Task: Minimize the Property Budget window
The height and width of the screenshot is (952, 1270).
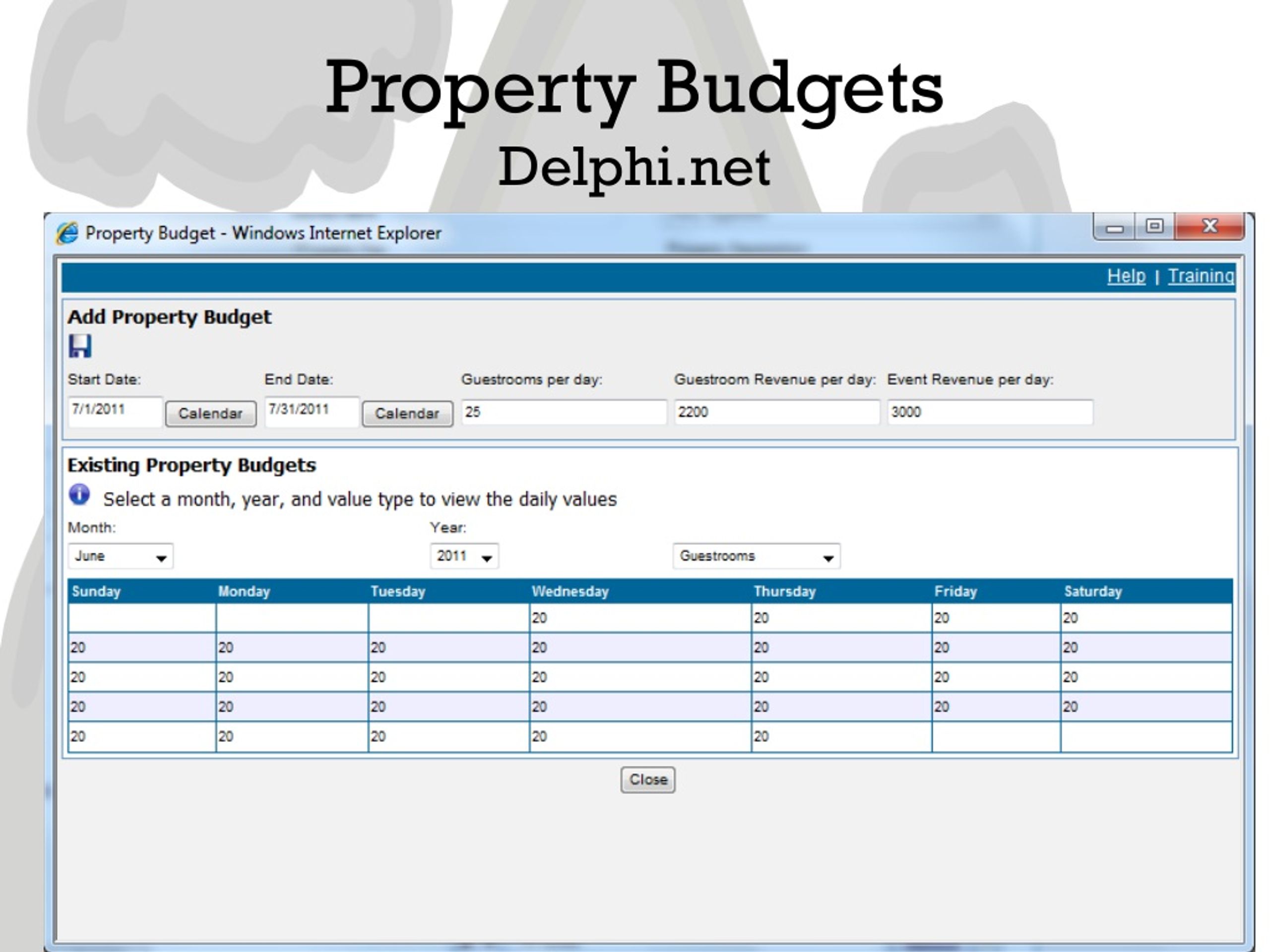Action: [x=1114, y=228]
